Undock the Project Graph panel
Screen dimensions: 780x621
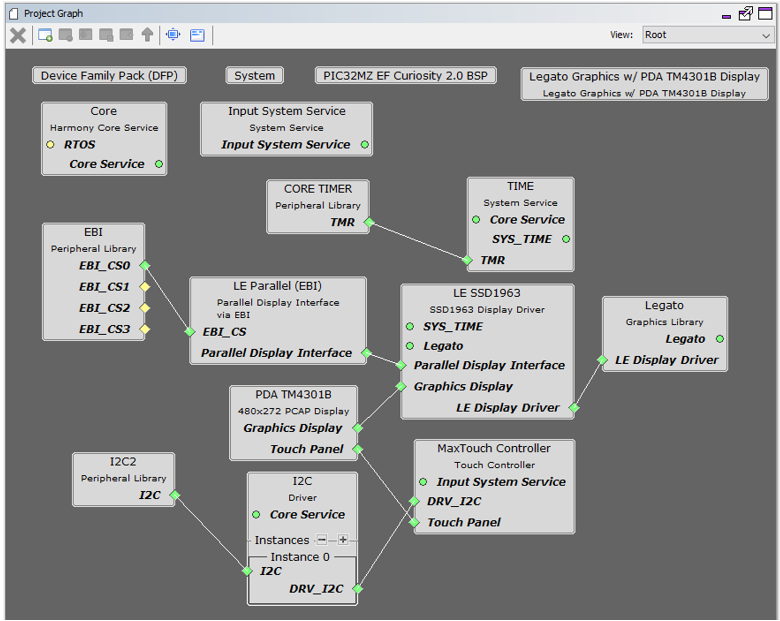(x=746, y=13)
